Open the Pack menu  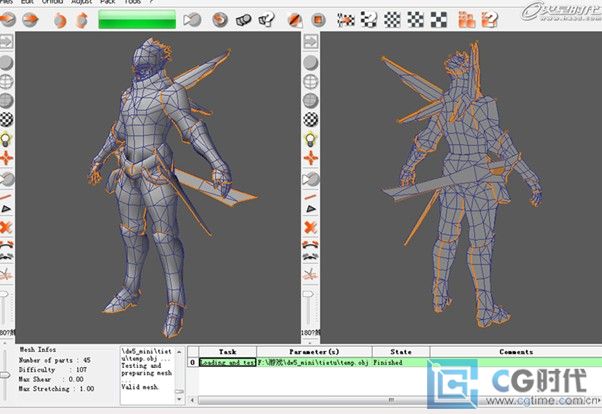108,2
